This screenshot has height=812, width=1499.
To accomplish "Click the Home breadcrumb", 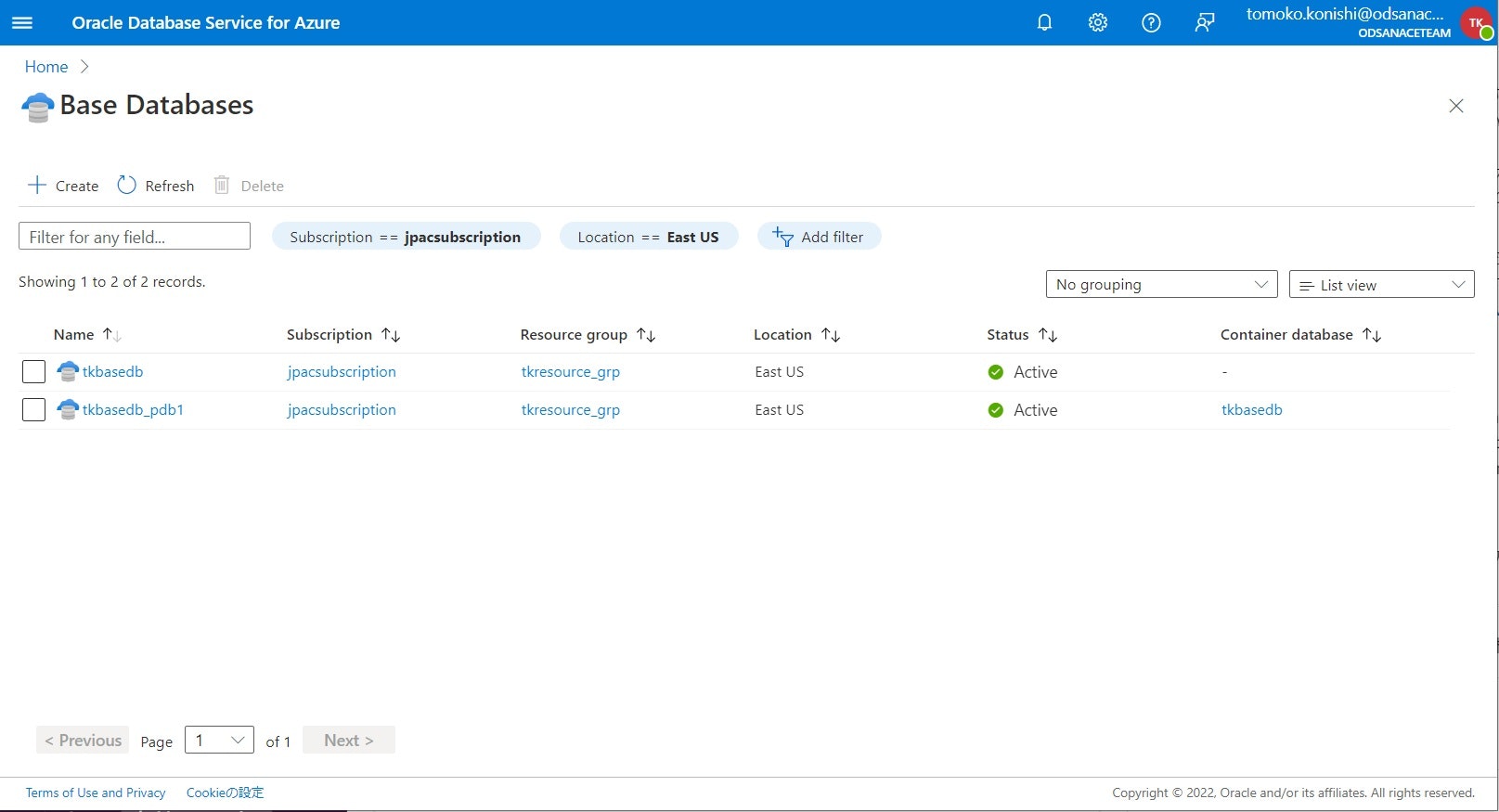I will click(x=46, y=67).
